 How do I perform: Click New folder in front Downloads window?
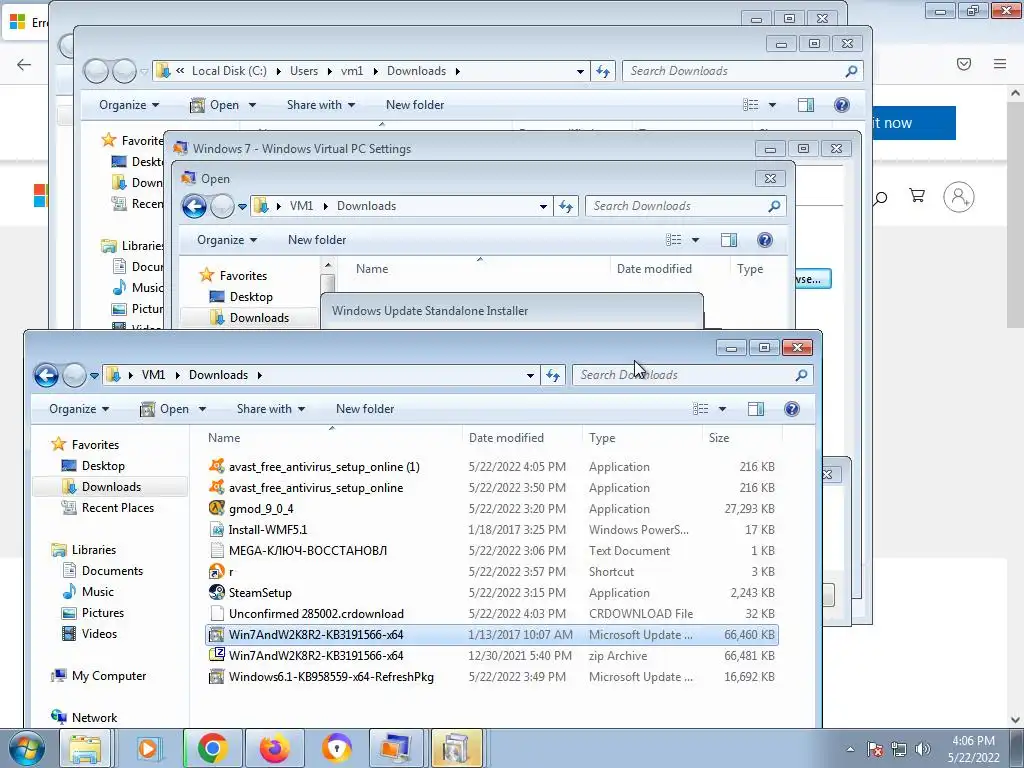[x=365, y=409]
